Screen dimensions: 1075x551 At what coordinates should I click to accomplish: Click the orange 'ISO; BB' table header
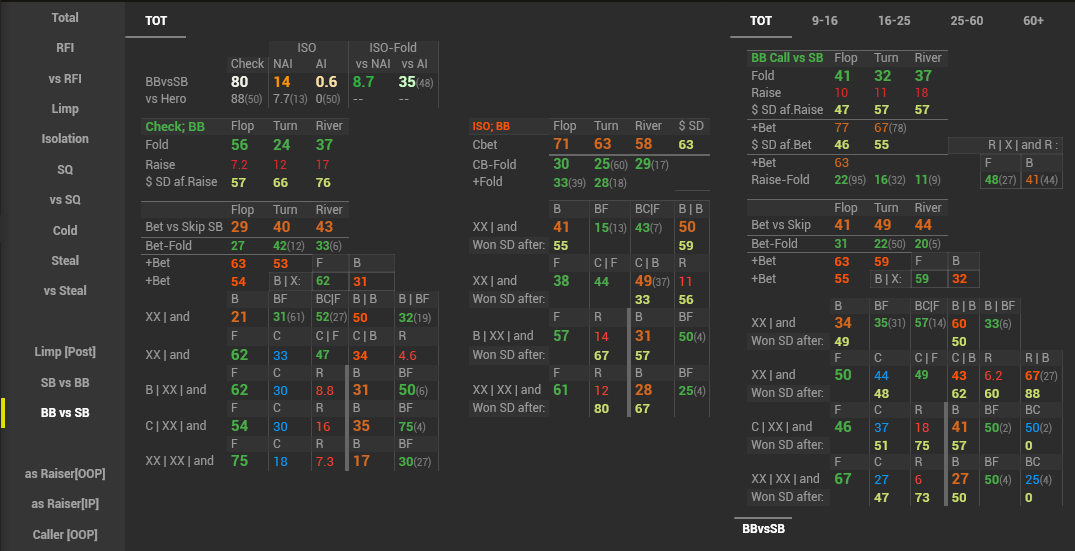tap(490, 126)
